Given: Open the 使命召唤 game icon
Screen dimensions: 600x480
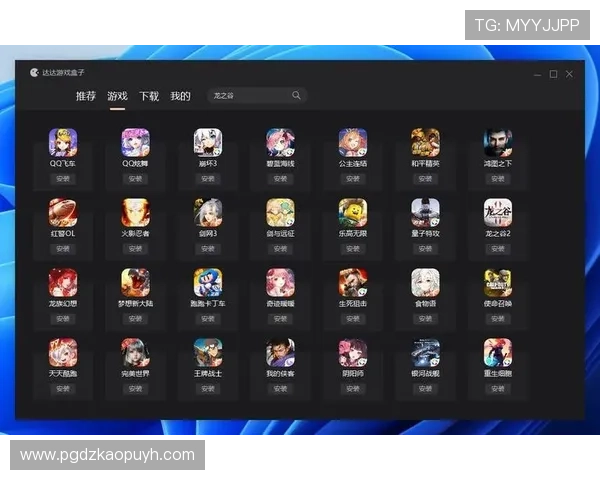Looking at the screenshot, I should point(498,282).
